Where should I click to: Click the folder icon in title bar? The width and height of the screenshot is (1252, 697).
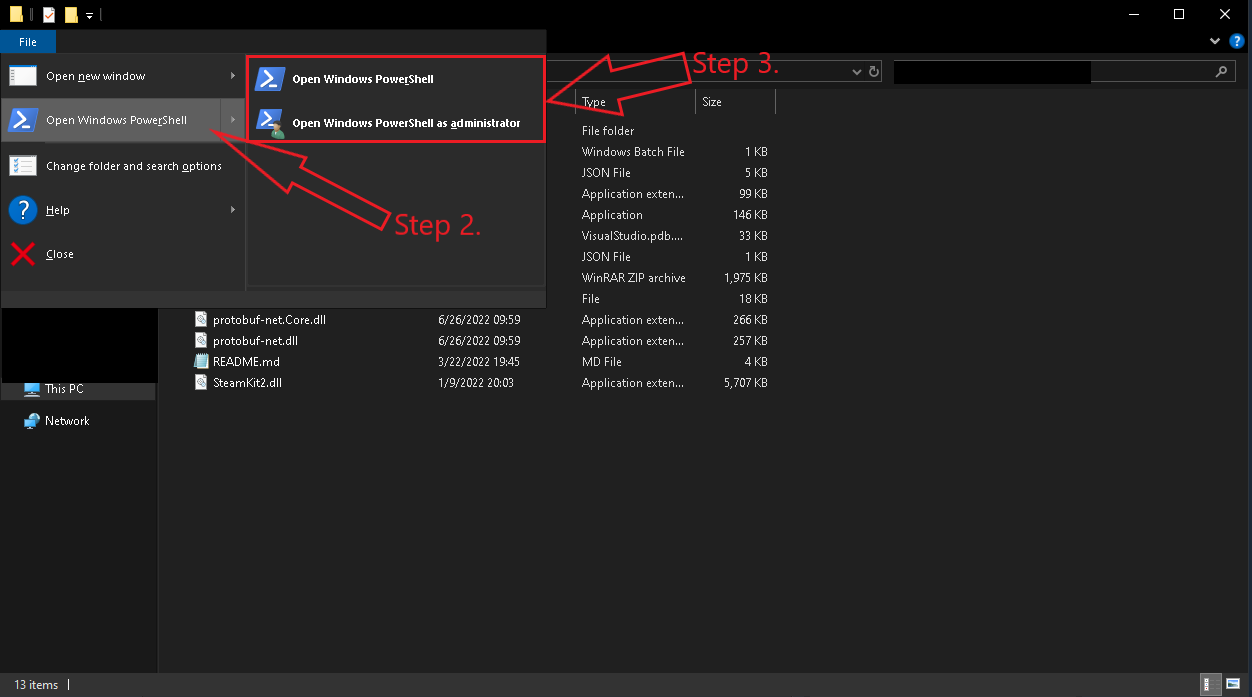click(x=16, y=14)
